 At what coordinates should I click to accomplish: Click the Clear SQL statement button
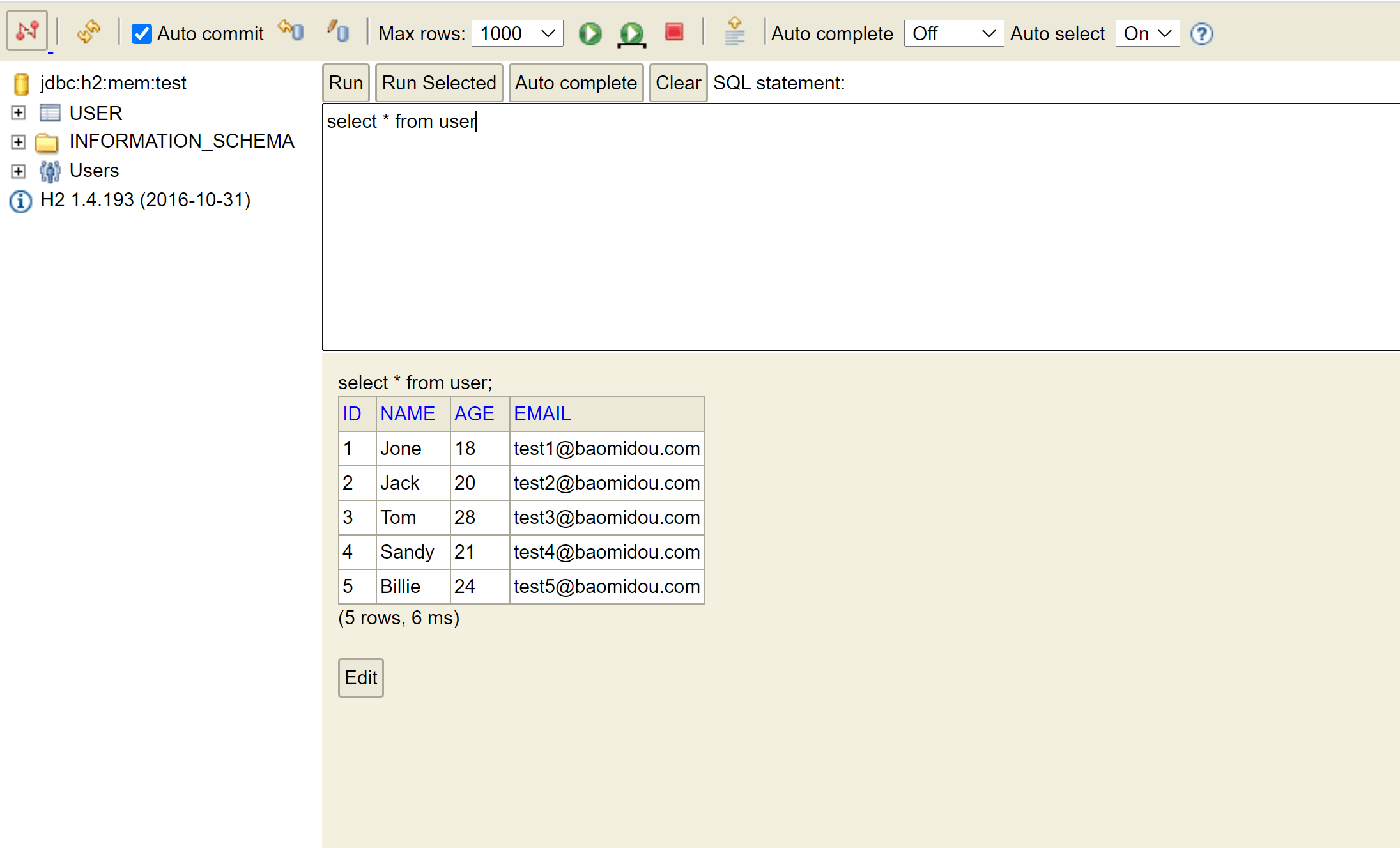[x=677, y=83]
